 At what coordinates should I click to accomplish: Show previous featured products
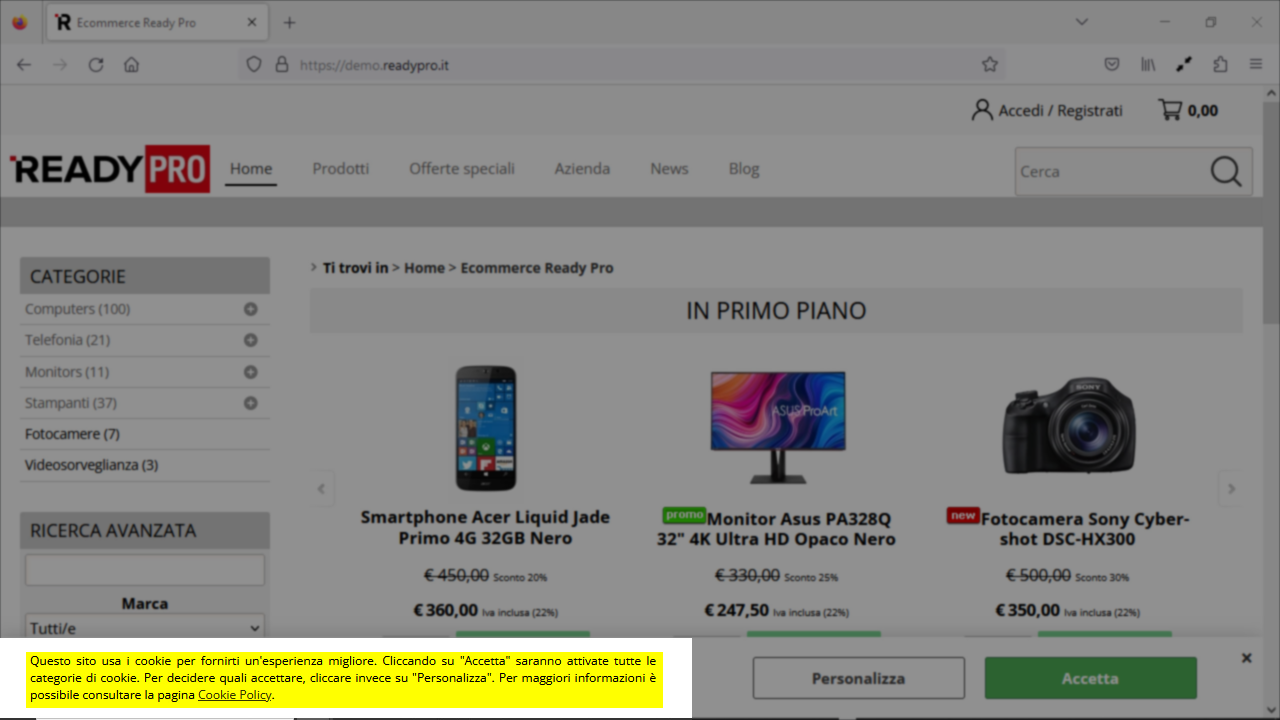click(321, 489)
